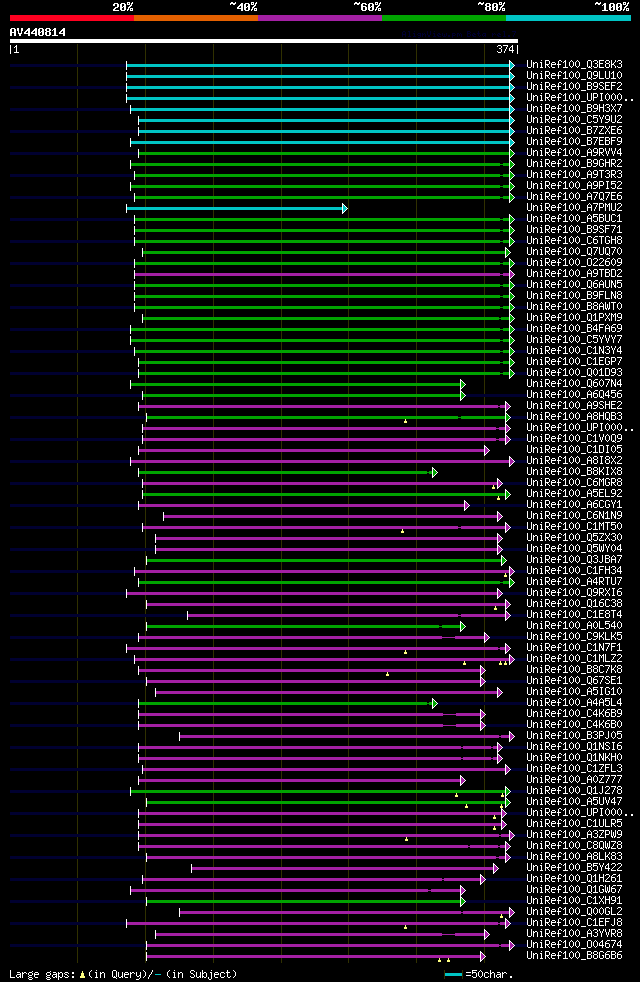Select the UniRef100_A0Z777 label
This screenshot has height=982, width=640.
click(x=574, y=780)
